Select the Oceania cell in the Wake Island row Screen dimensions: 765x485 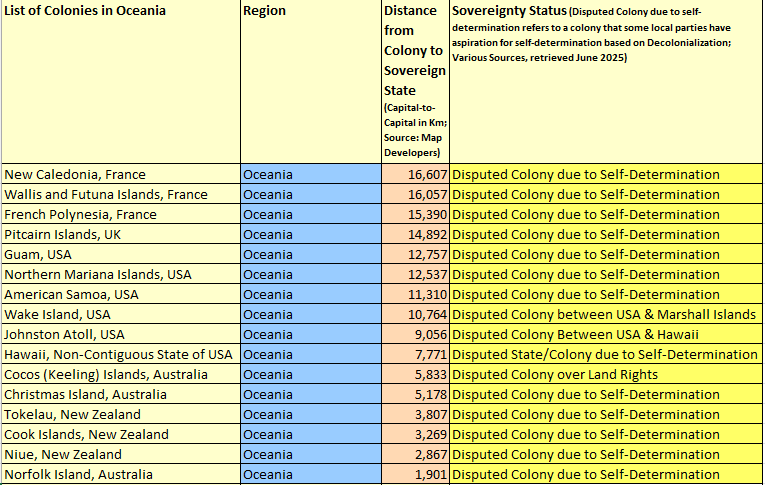click(311, 314)
